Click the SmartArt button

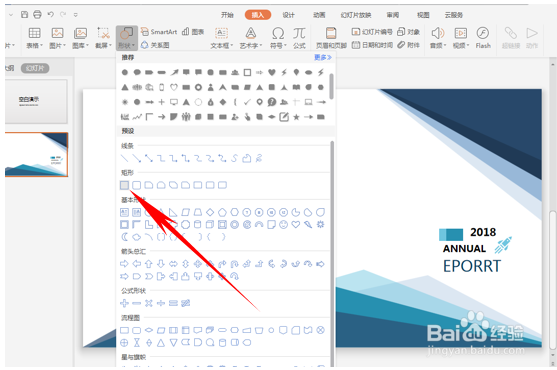click(x=159, y=32)
